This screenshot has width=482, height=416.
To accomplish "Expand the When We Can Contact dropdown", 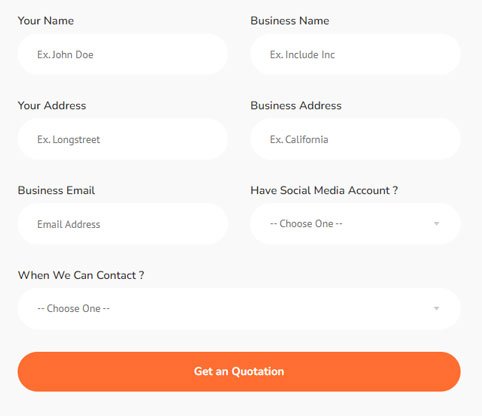I will coord(239,309).
